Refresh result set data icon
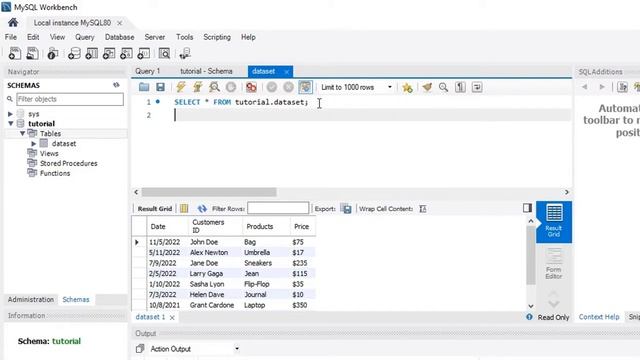The image size is (640, 360). 202,209
